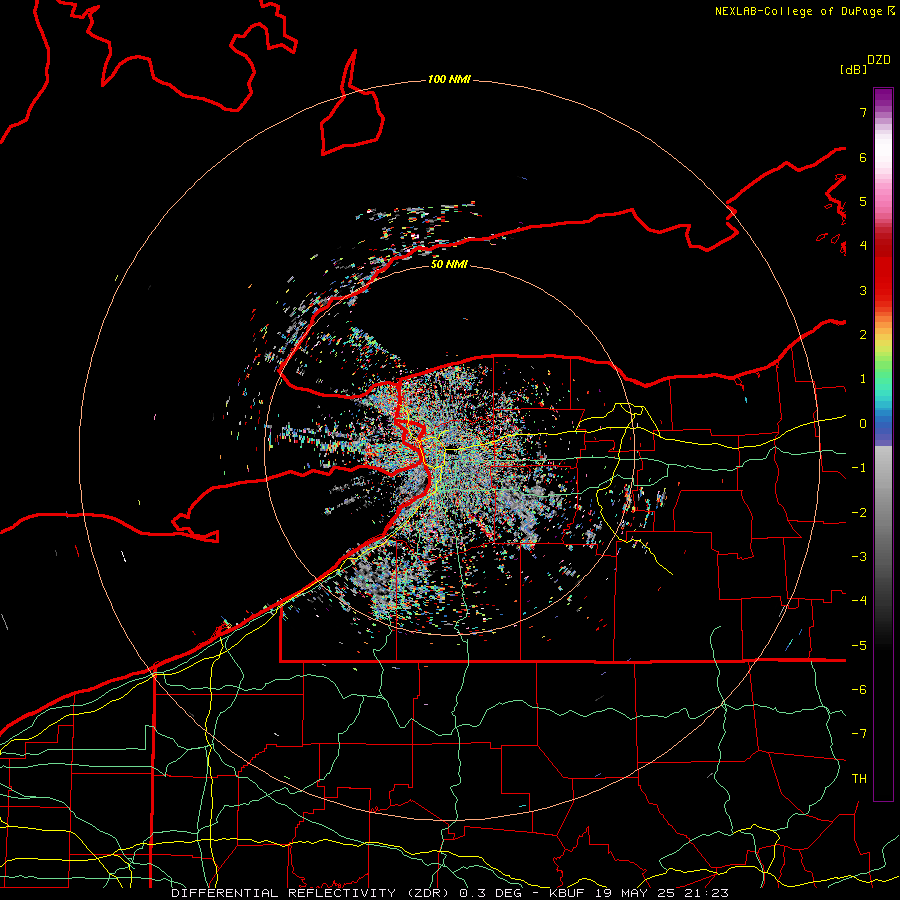Click the purple top of the color bar

pyautogui.click(x=883, y=98)
